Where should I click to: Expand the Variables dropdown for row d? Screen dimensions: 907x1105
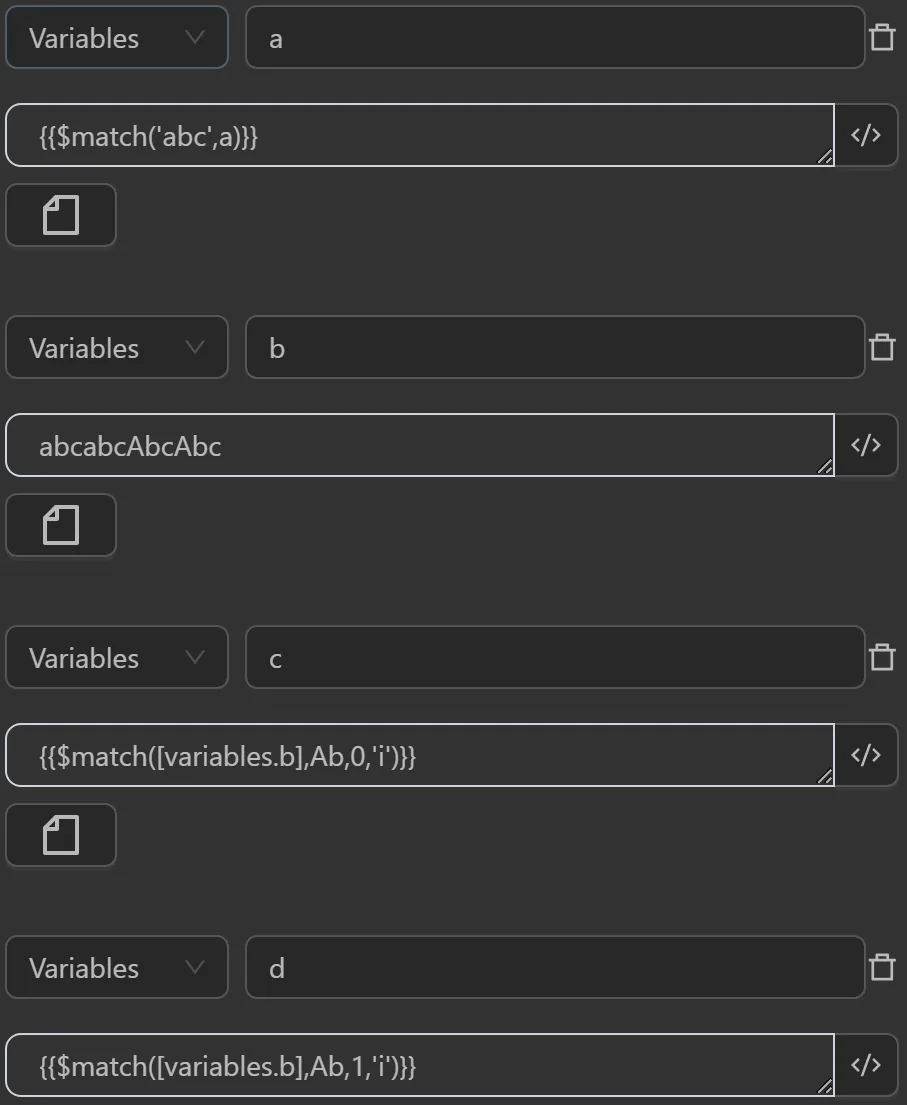click(x=117, y=968)
